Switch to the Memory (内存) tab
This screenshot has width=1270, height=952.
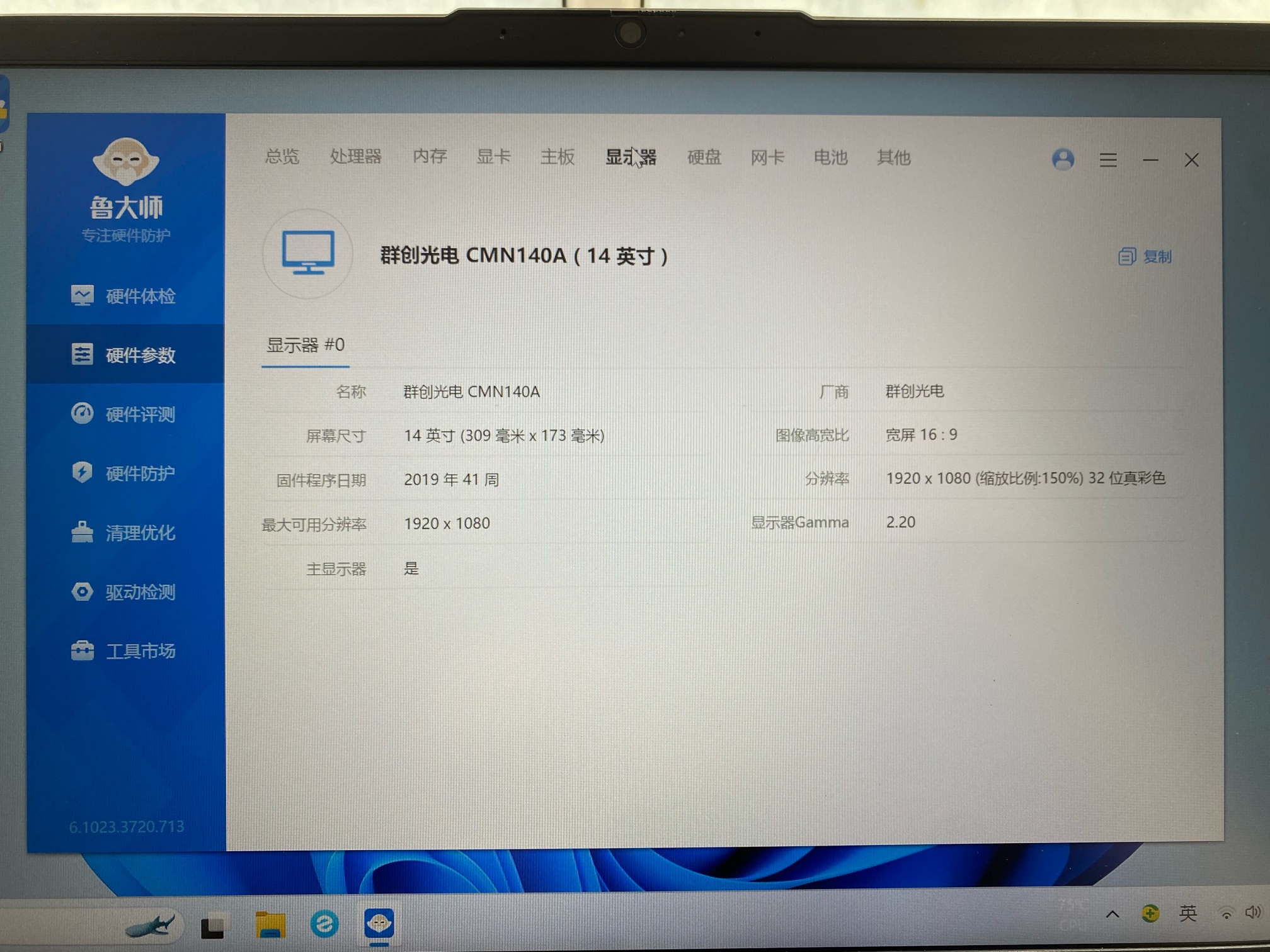click(430, 156)
